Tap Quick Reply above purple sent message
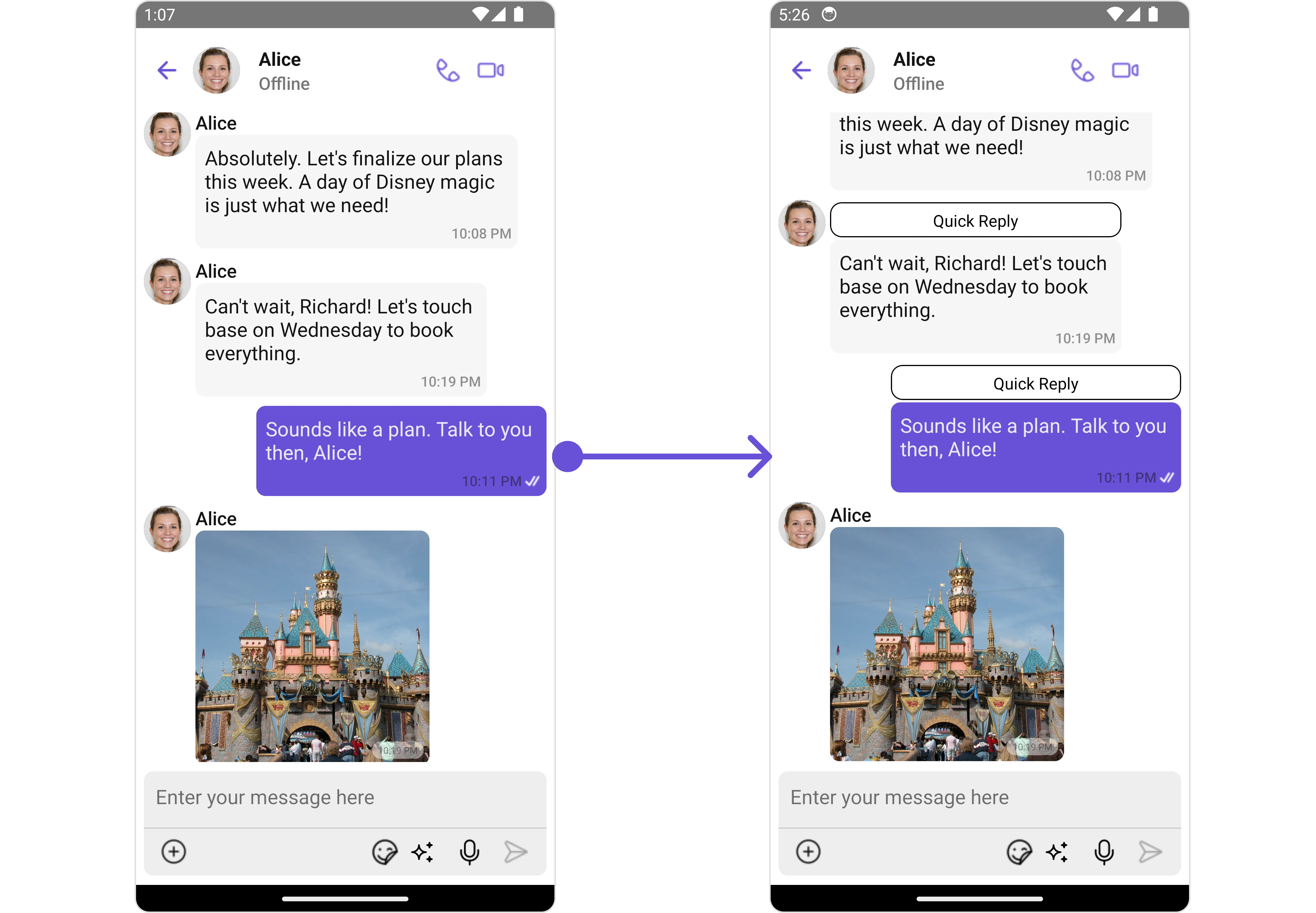The image size is (1316, 913). pyautogui.click(x=1035, y=383)
